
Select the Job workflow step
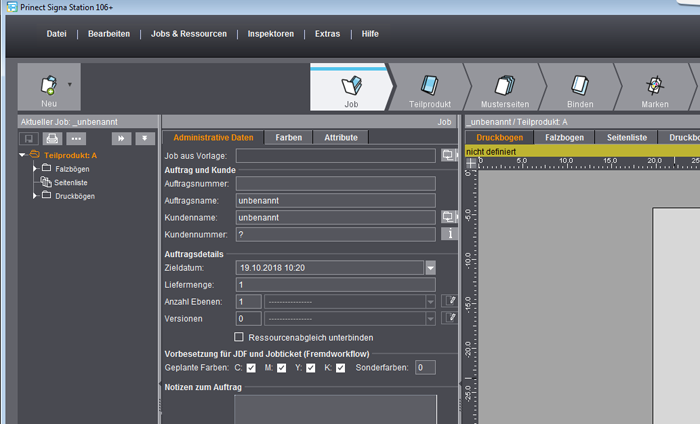(x=351, y=88)
